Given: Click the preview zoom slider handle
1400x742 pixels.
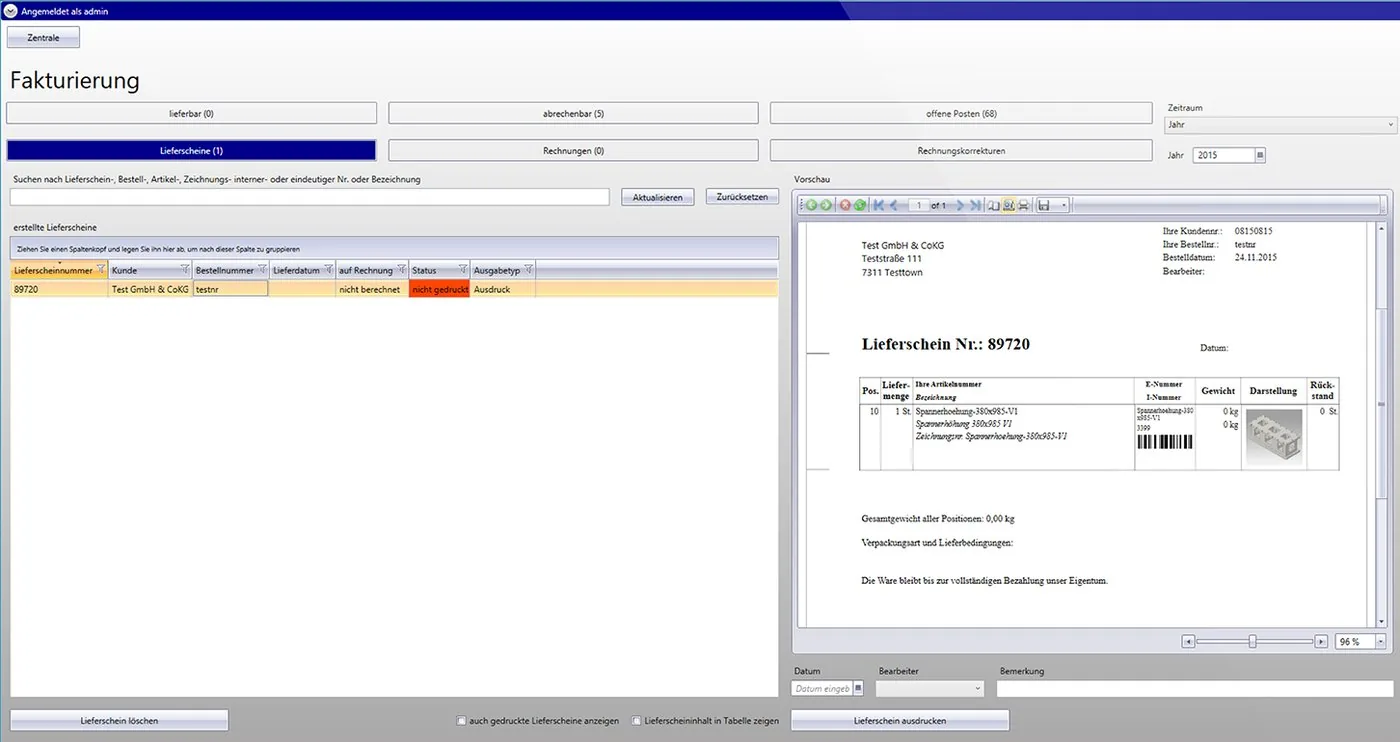Looking at the screenshot, I should [1252, 641].
